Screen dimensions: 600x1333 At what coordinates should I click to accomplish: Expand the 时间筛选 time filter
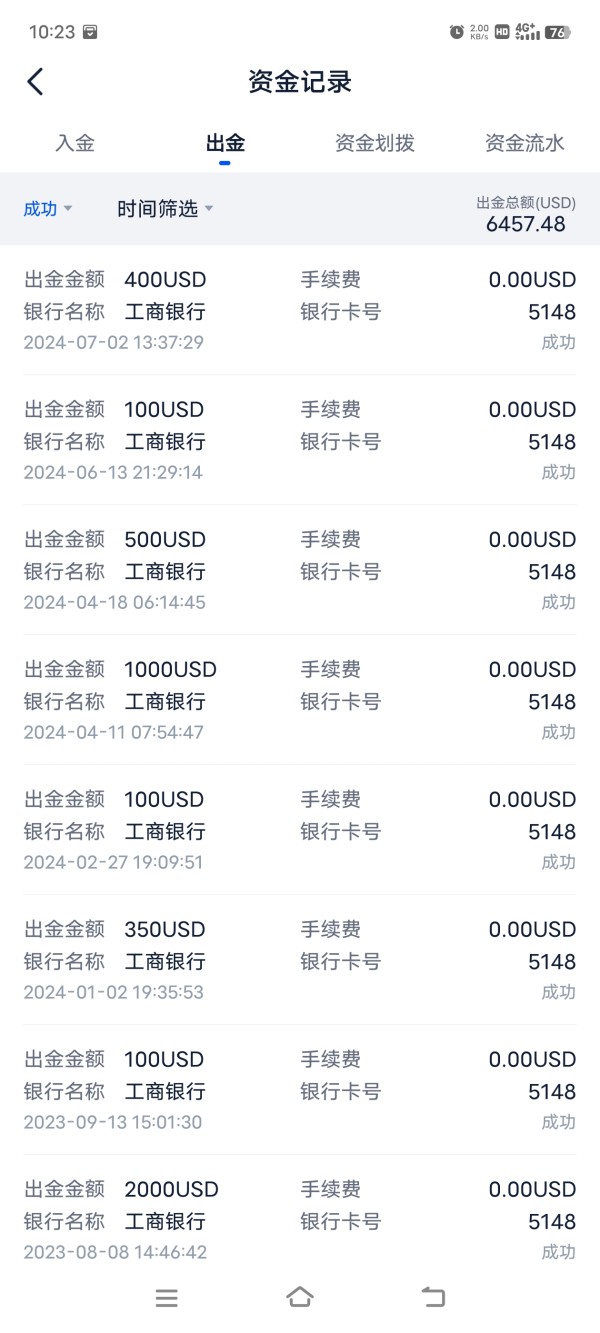point(165,209)
